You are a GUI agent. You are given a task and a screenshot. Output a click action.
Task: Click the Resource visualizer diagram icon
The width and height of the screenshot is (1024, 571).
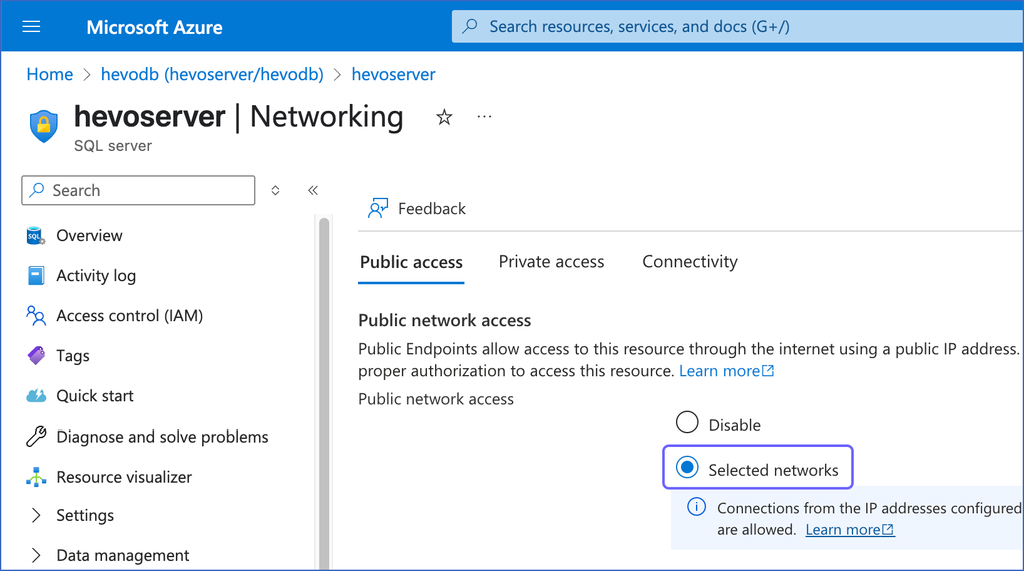[x=36, y=478]
